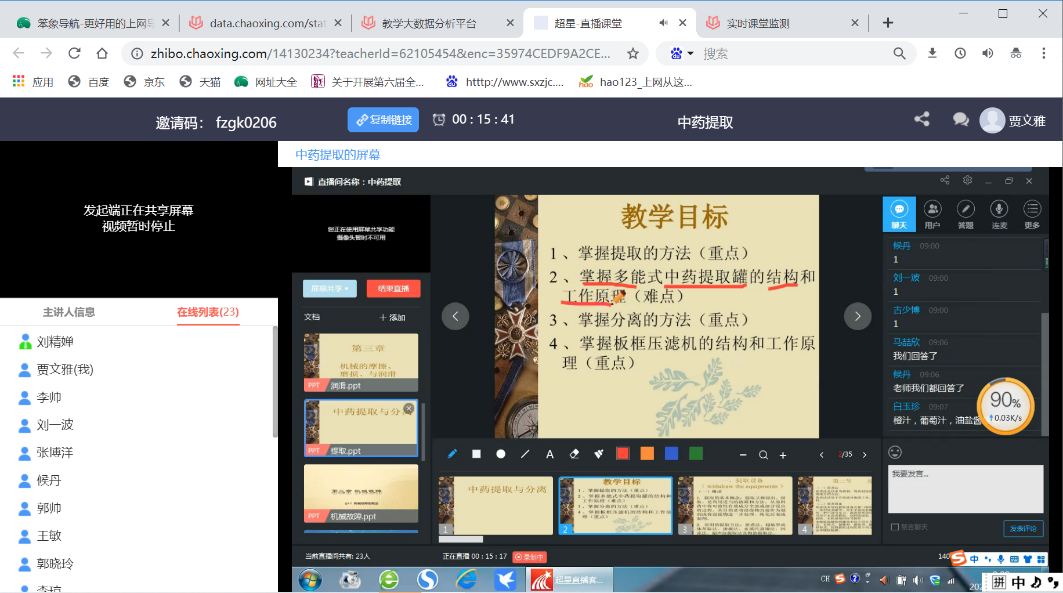Go to previous slide with left arrow

tap(455, 316)
